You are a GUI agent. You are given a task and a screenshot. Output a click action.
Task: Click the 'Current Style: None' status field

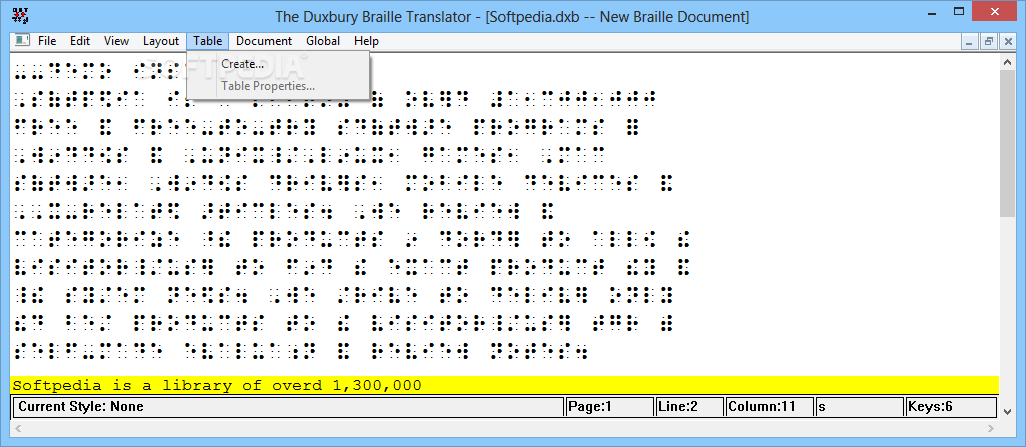coord(289,406)
